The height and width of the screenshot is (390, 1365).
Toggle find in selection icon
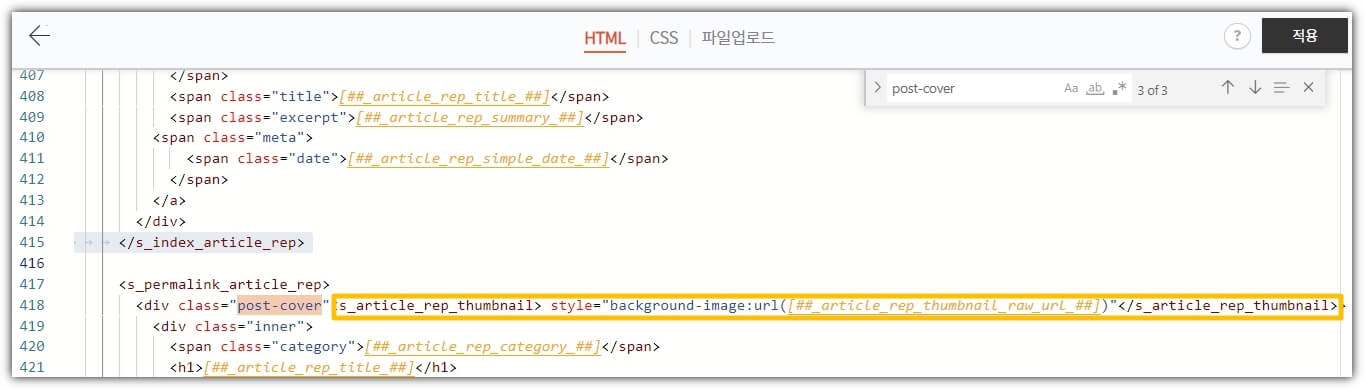coord(1281,88)
